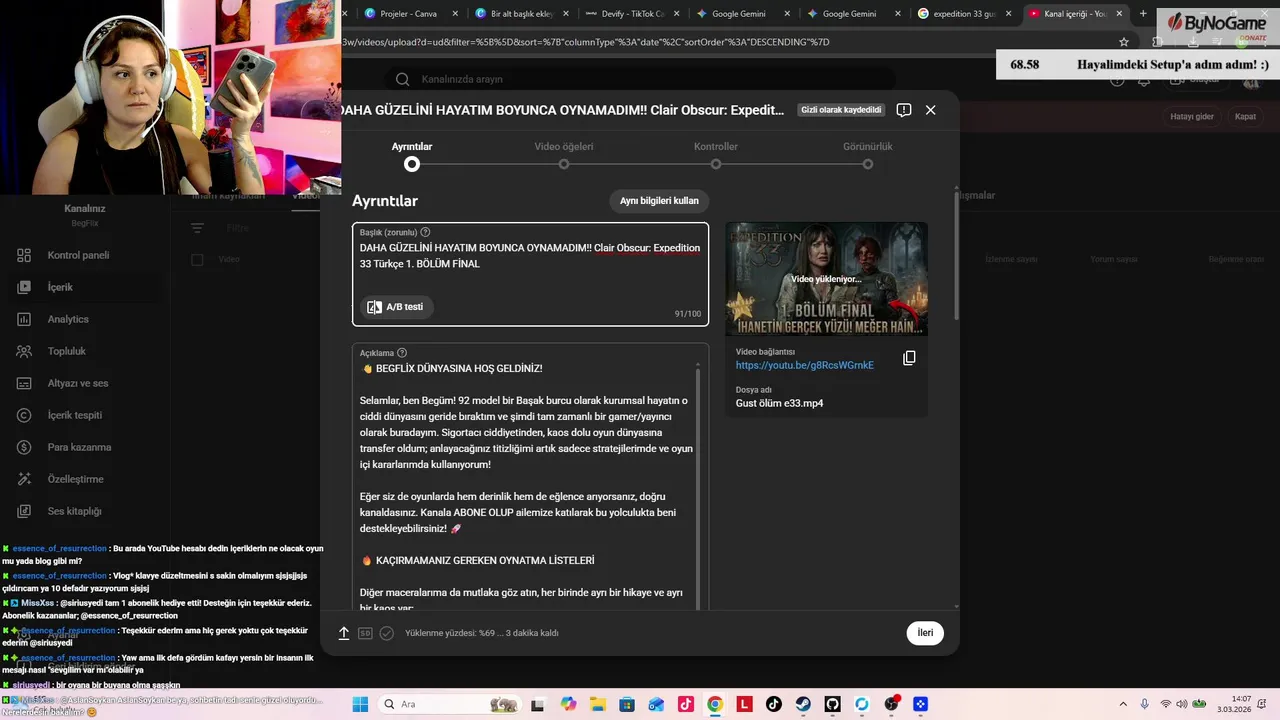Close the video upload dialog
Viewport: 1280px width, 720px height.
tap(931, 110)
